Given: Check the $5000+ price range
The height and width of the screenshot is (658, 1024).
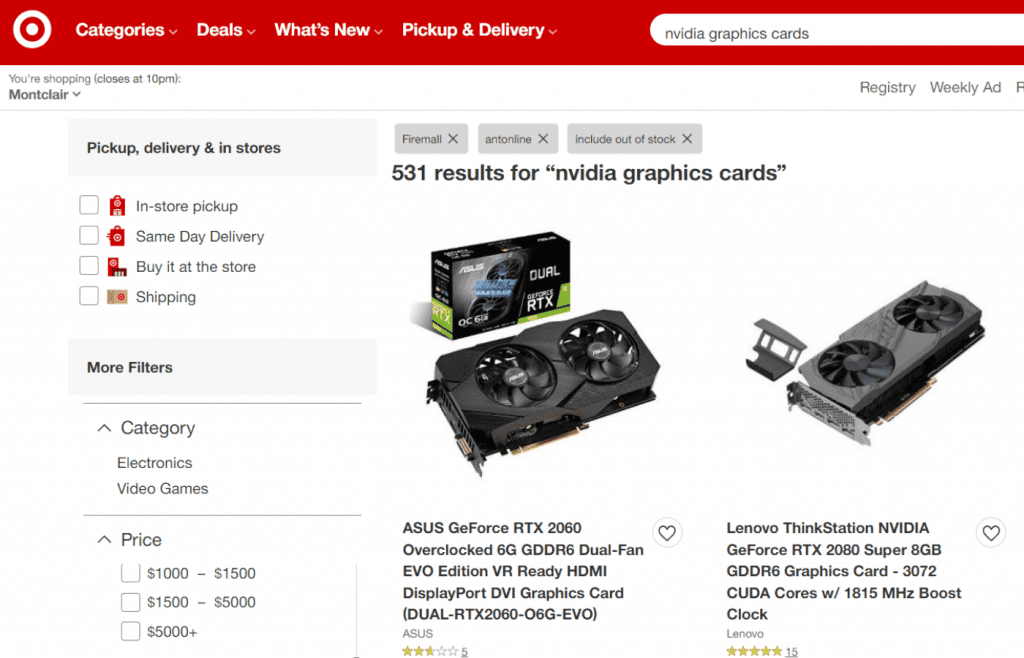Looking at the screenshot, I should click(x=131, y=631).
